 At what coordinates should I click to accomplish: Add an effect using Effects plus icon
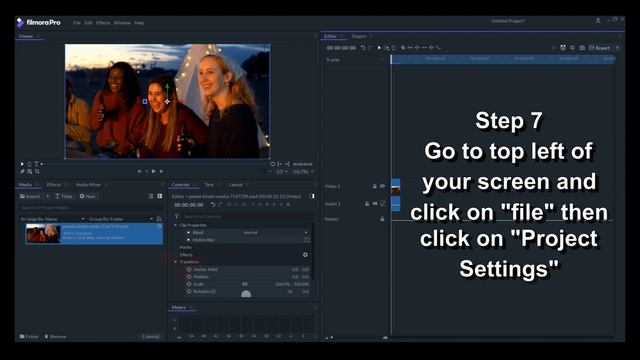coord(305,255)
